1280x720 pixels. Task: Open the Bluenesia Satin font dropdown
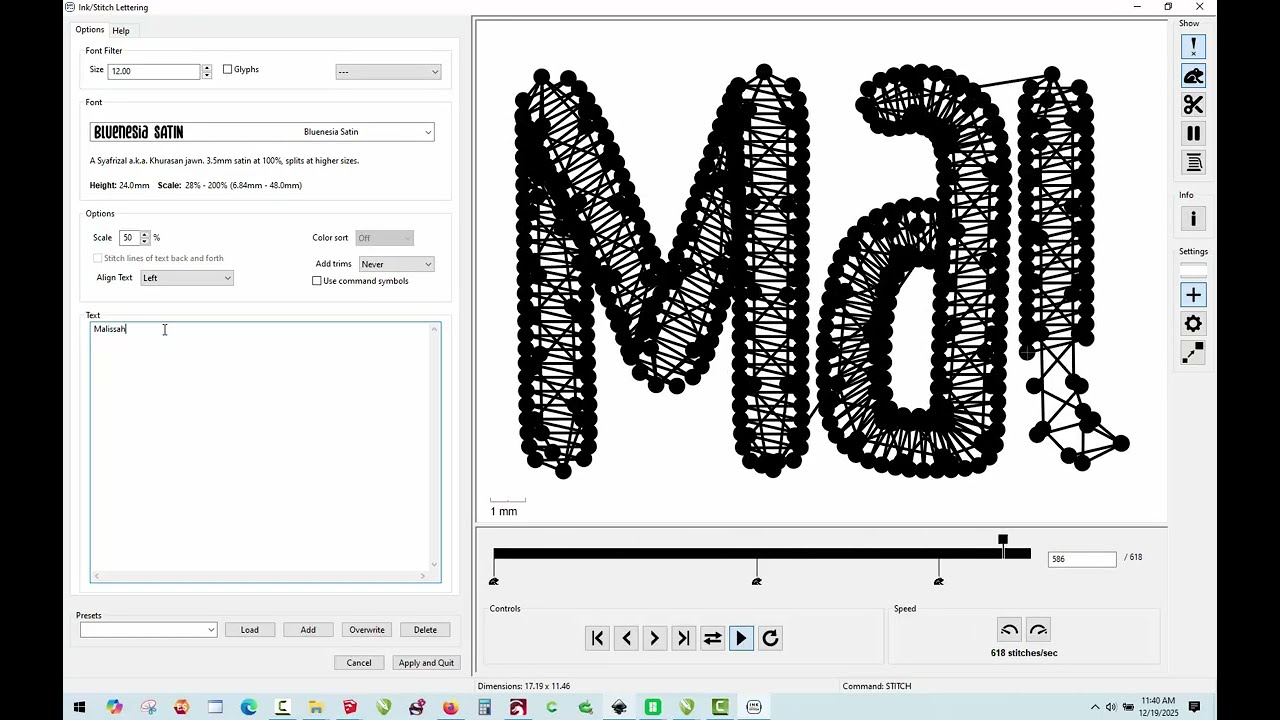(262, 132)
